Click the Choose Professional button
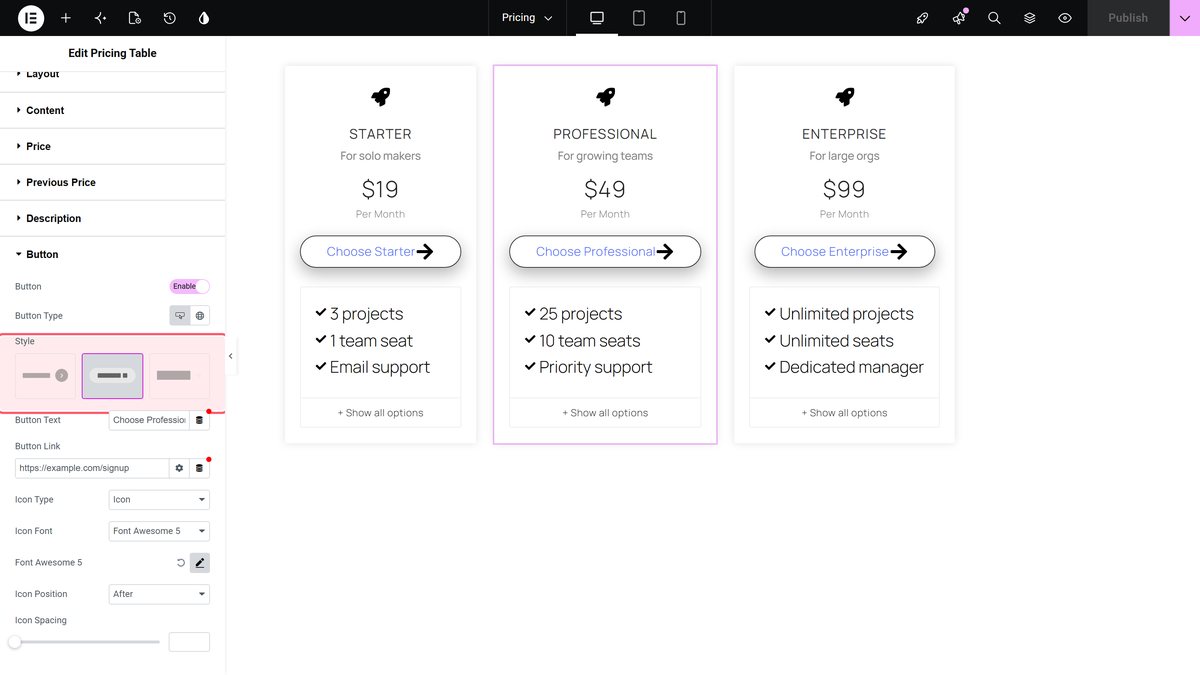1200x675 pixels. [605, 252]
